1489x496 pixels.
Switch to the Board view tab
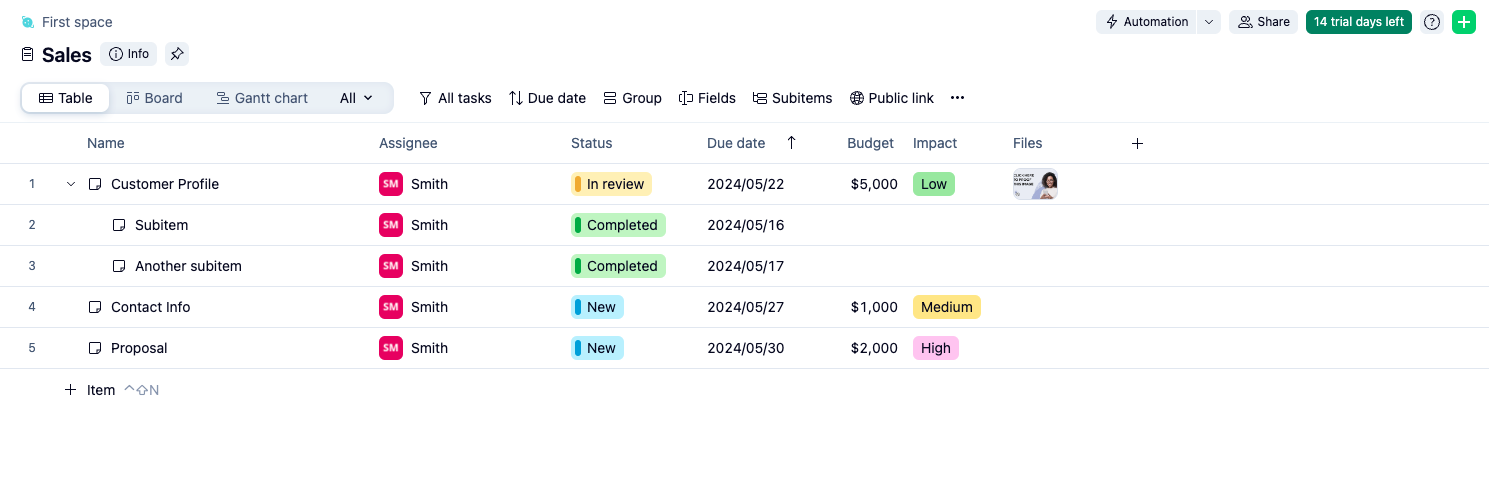coord(154,98)
